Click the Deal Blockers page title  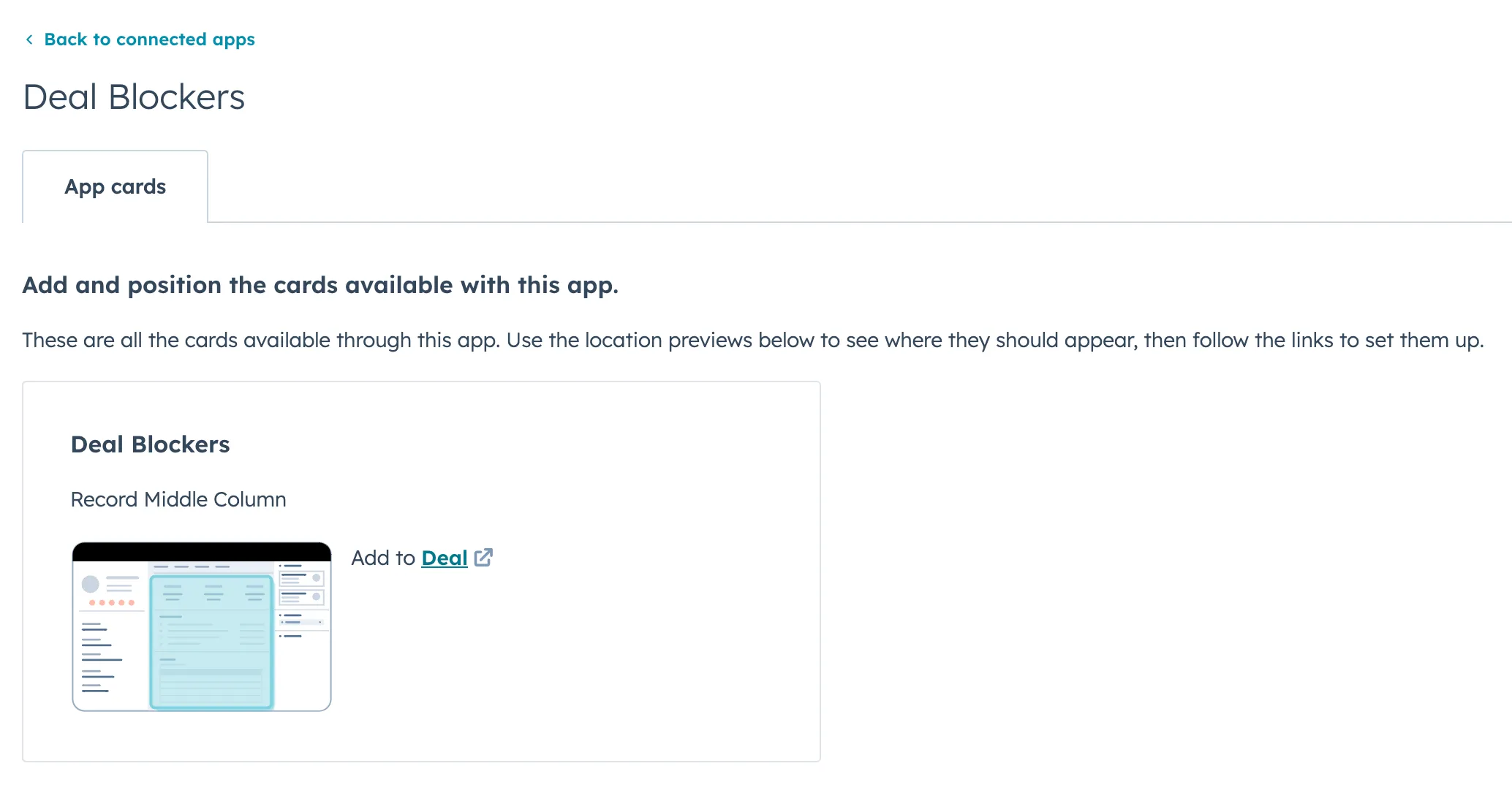(x=135, y=96)
